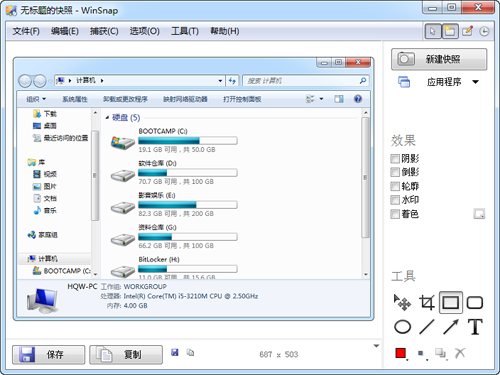Click the small copy pages icon
Image resolution: width=500 pixels, height=375 pixels.
pos(190,352)
